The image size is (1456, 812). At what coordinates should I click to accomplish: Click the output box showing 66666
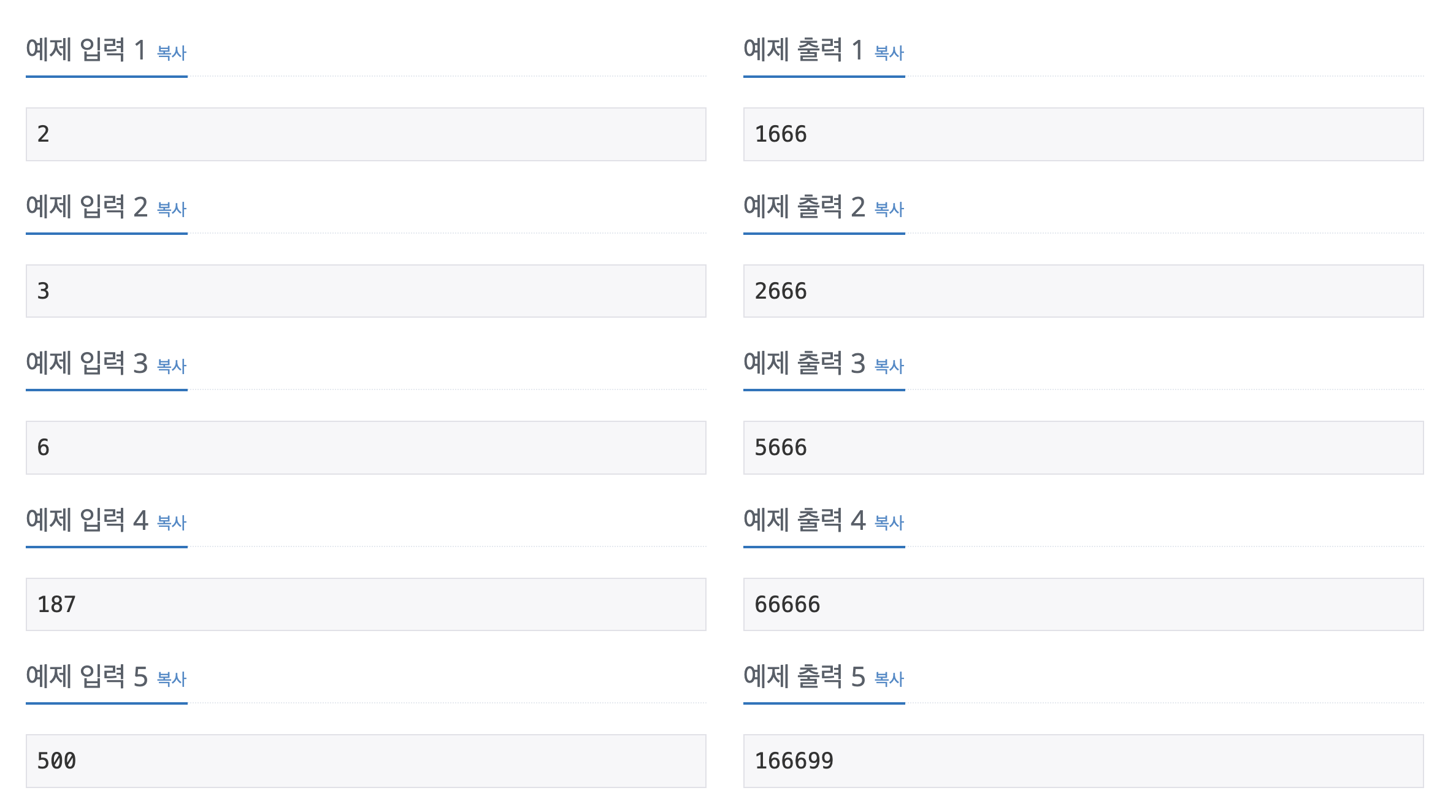click(1084, 605)
